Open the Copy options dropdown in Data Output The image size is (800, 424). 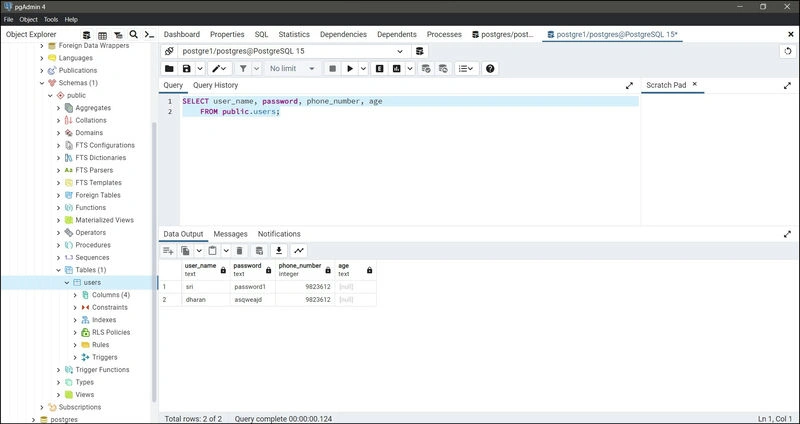(199, 251)
